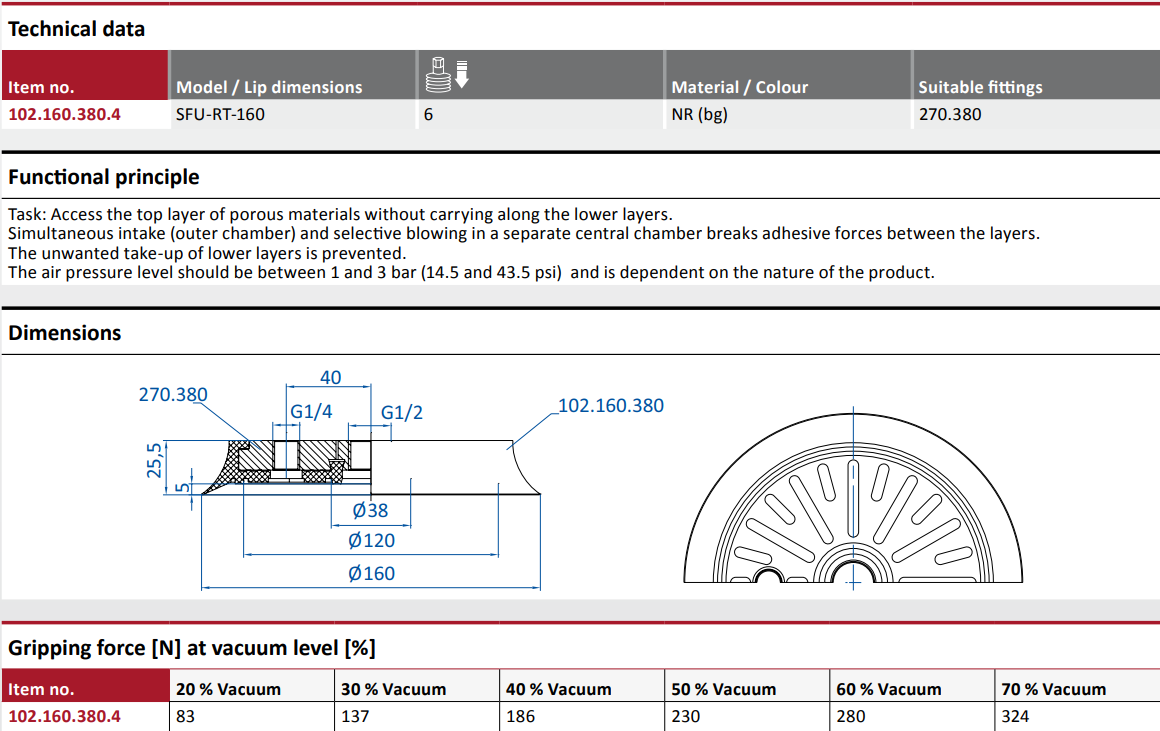The image size is (1160, 731).
Task: Select the "40 % Vacuum" column header
Action: (x=559, y=690)
